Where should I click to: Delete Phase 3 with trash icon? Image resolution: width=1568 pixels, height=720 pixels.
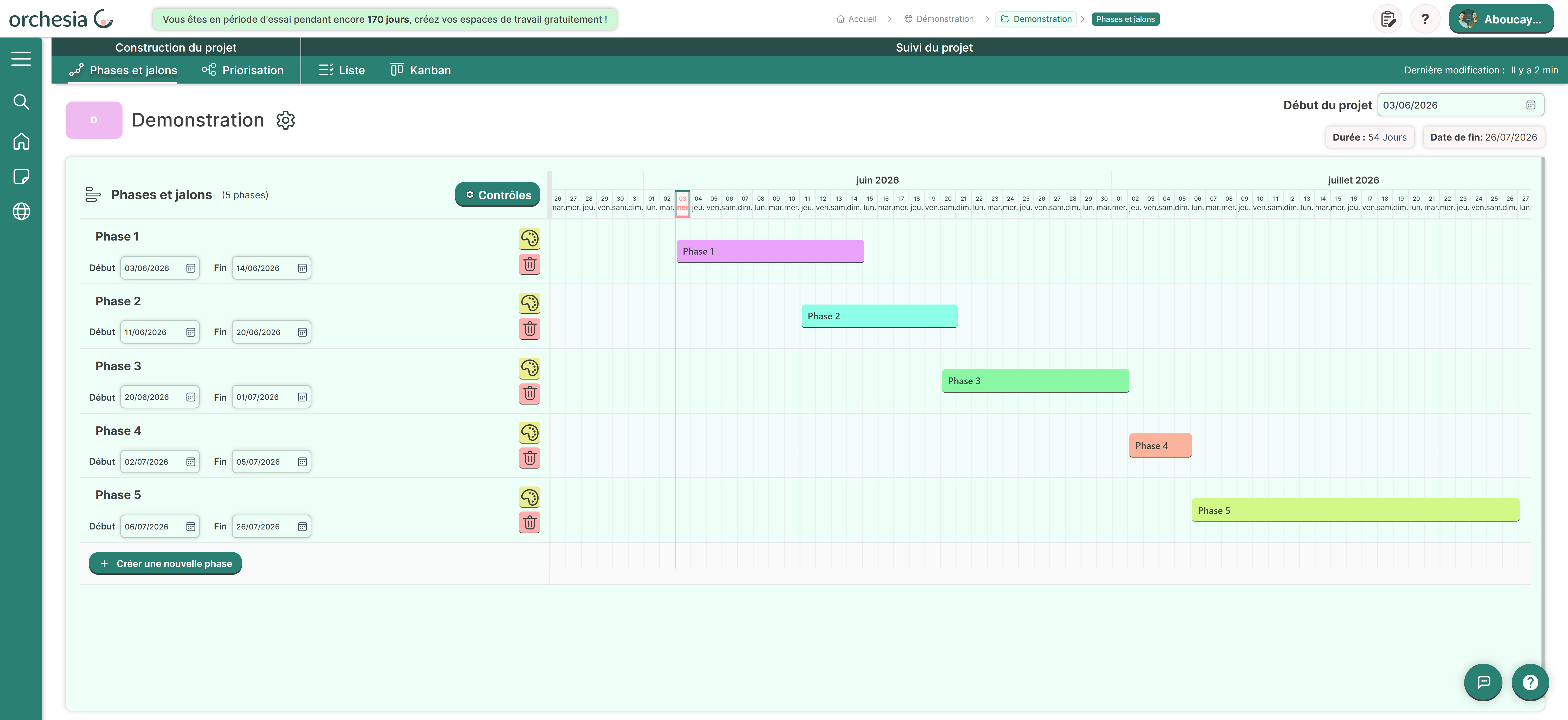tap(530, 394)
